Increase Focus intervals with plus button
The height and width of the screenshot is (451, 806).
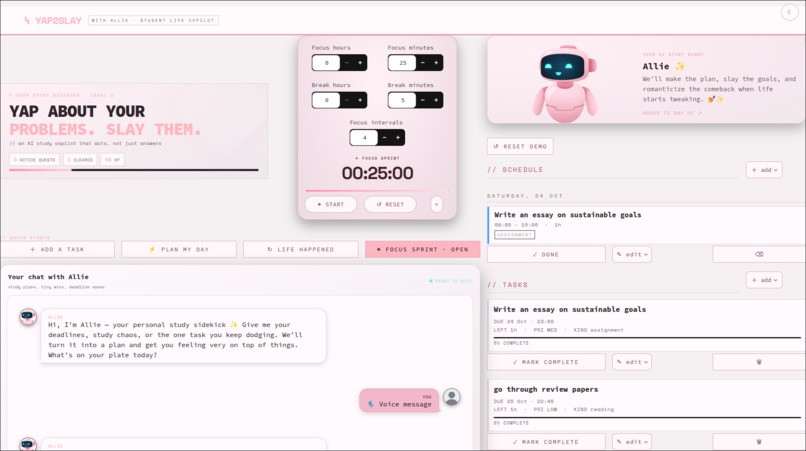[x=398, y=138]
